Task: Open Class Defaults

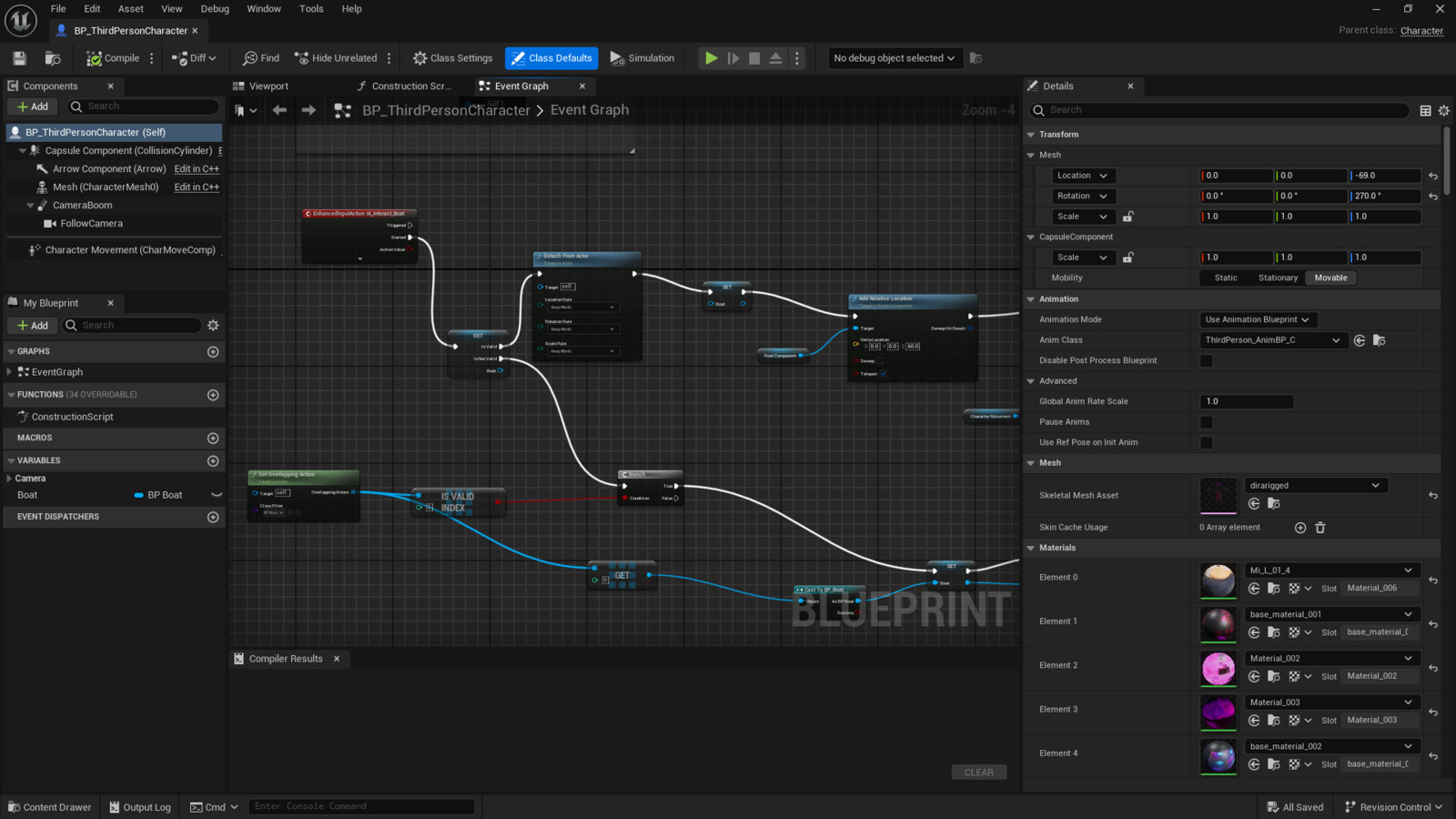Action: tap(551, 58)
